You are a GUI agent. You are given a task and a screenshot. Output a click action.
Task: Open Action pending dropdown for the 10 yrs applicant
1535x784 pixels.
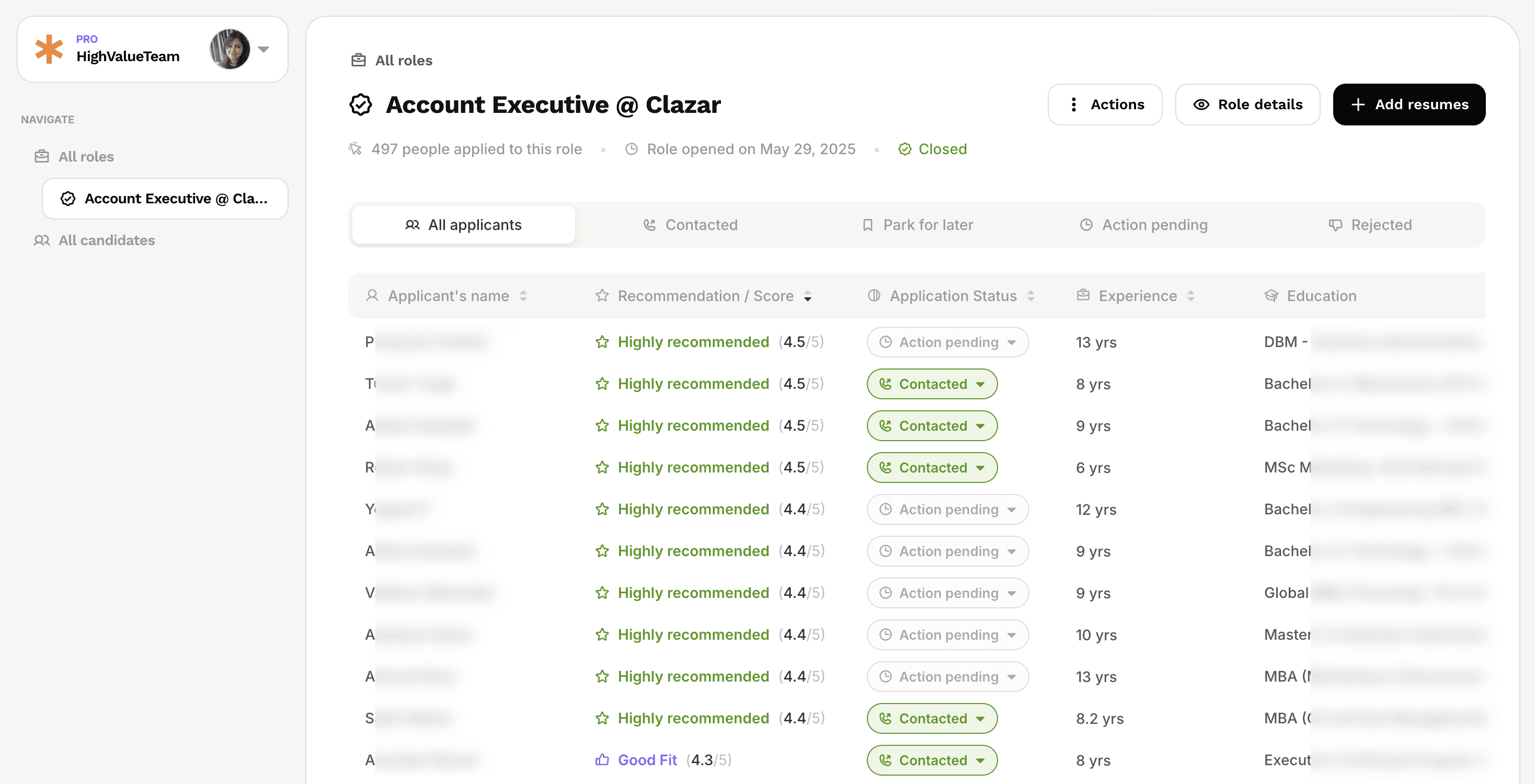(947, 635)
